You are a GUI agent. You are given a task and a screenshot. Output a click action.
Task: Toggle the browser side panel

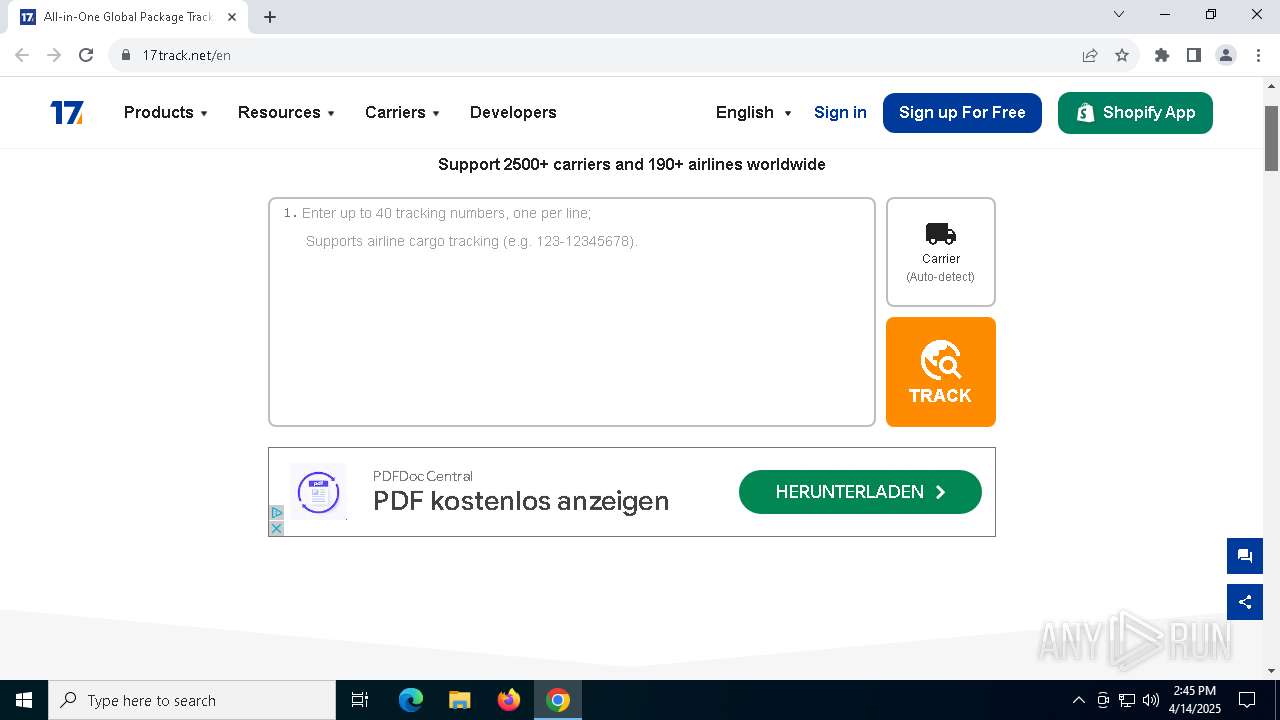pyautogui.click(x=1194, y=55)
